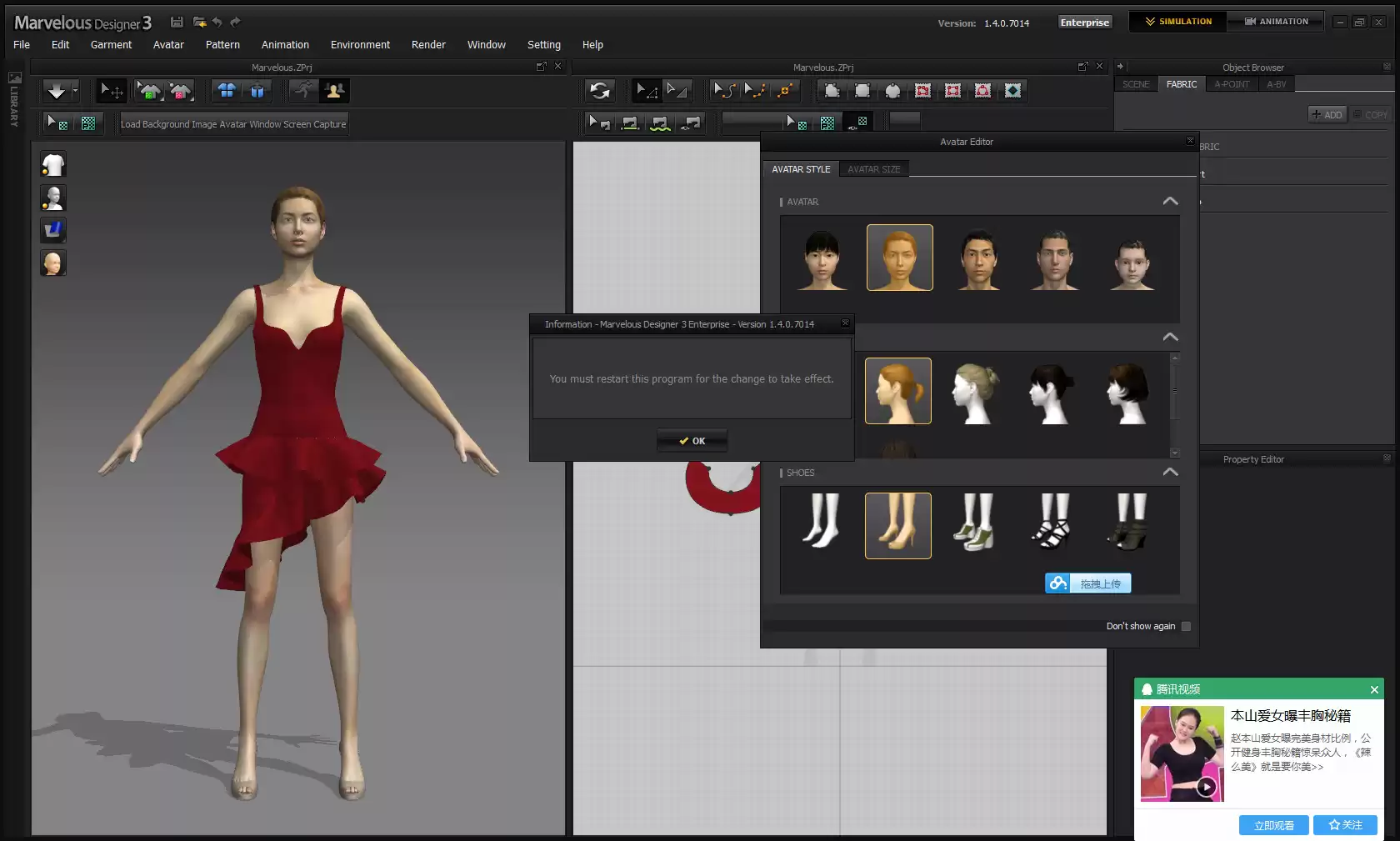This screenshot has width=1400, height=841.
Task: Switch to the SCENE tab in Object Browser
Action: (1135, 84)
